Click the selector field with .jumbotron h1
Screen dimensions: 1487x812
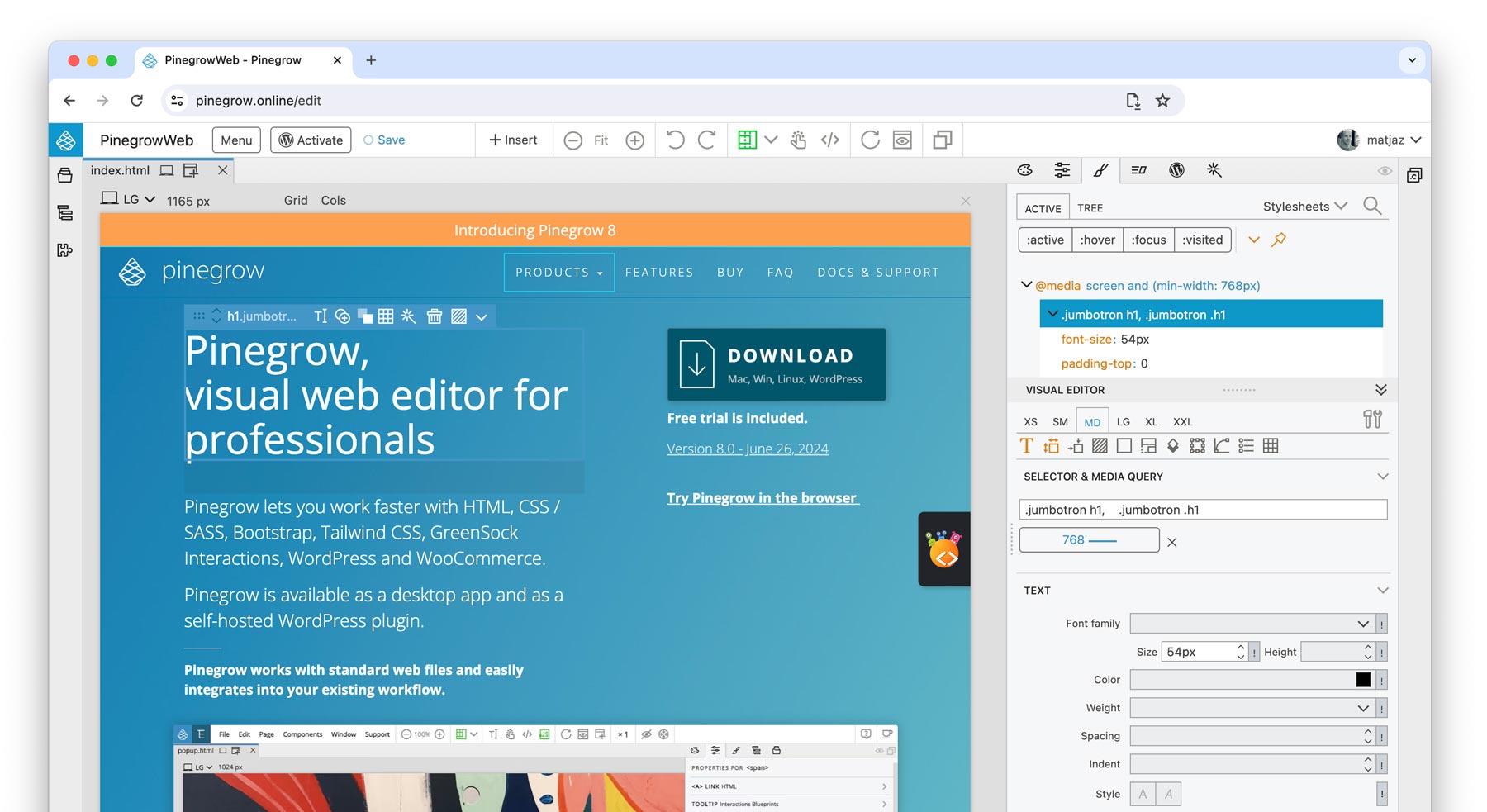1203,510
